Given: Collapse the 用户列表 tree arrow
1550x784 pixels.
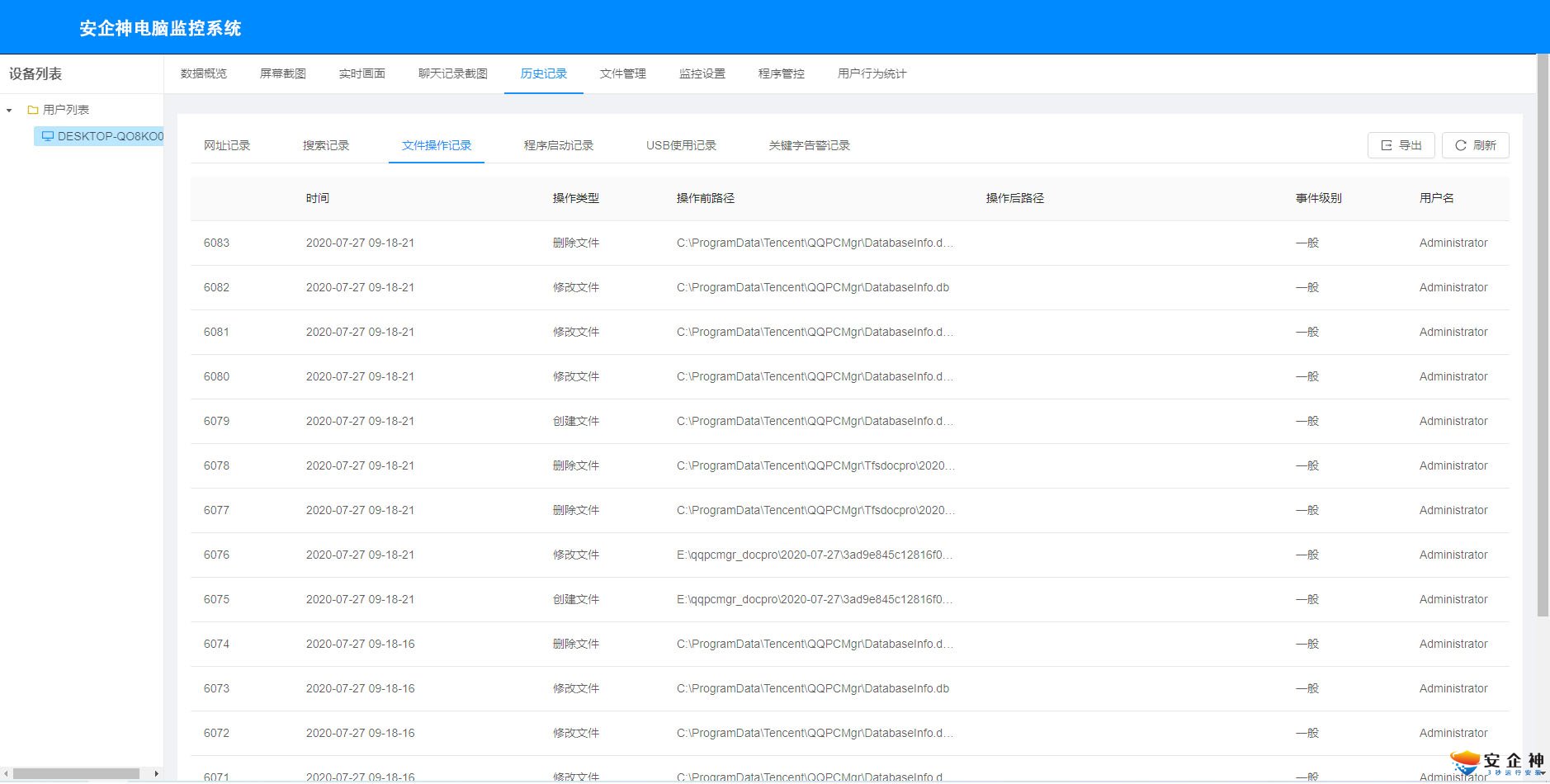Looking at the screenshot, I should pyautogui.click(x=9, y=110).
